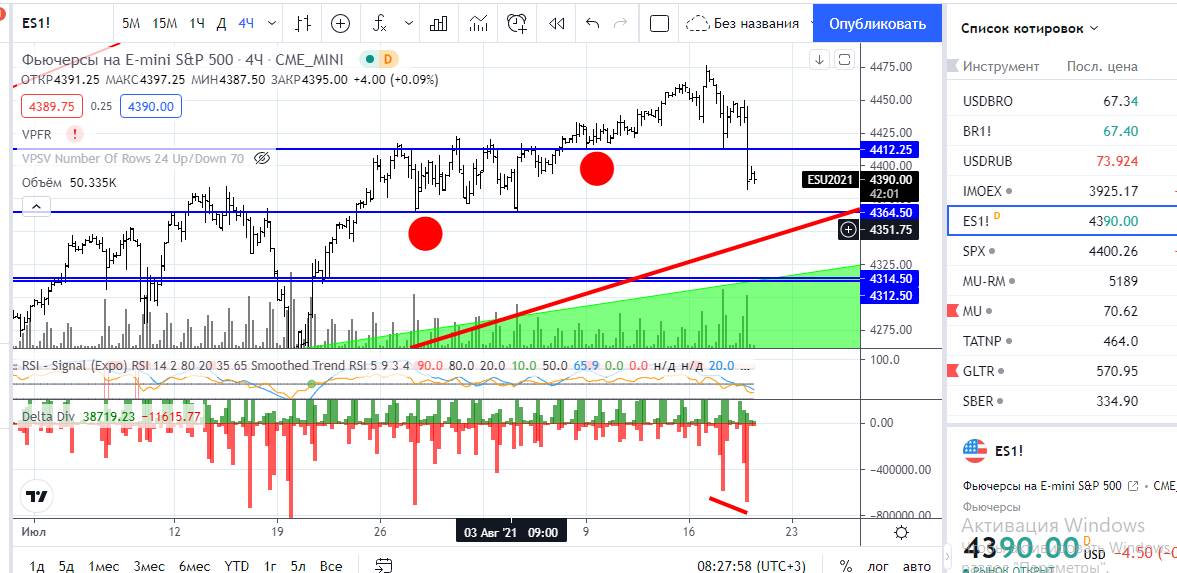Select the 5M timeframe
Viewport: 1177px width, 573px height.
[131, 23]
